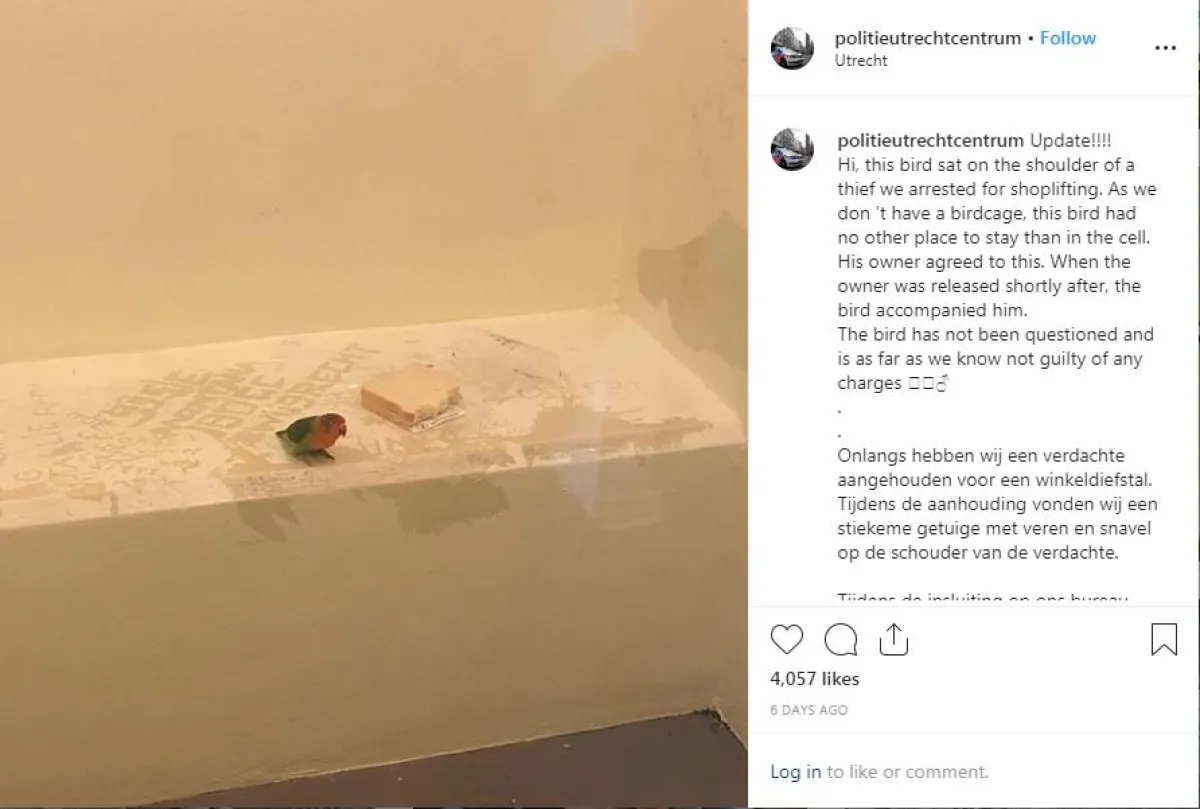Open the Utrecht location link

861,60
